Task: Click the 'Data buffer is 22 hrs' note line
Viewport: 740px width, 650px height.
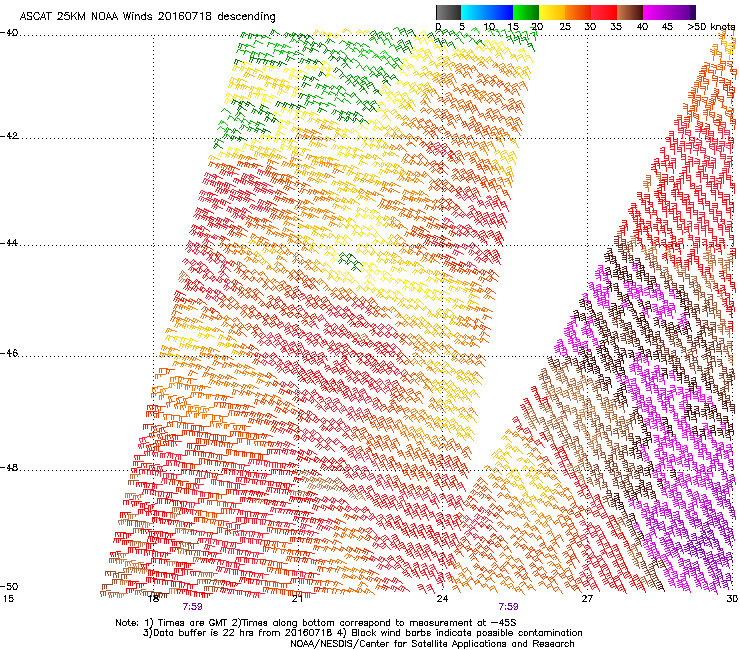Action: (362, 633)
